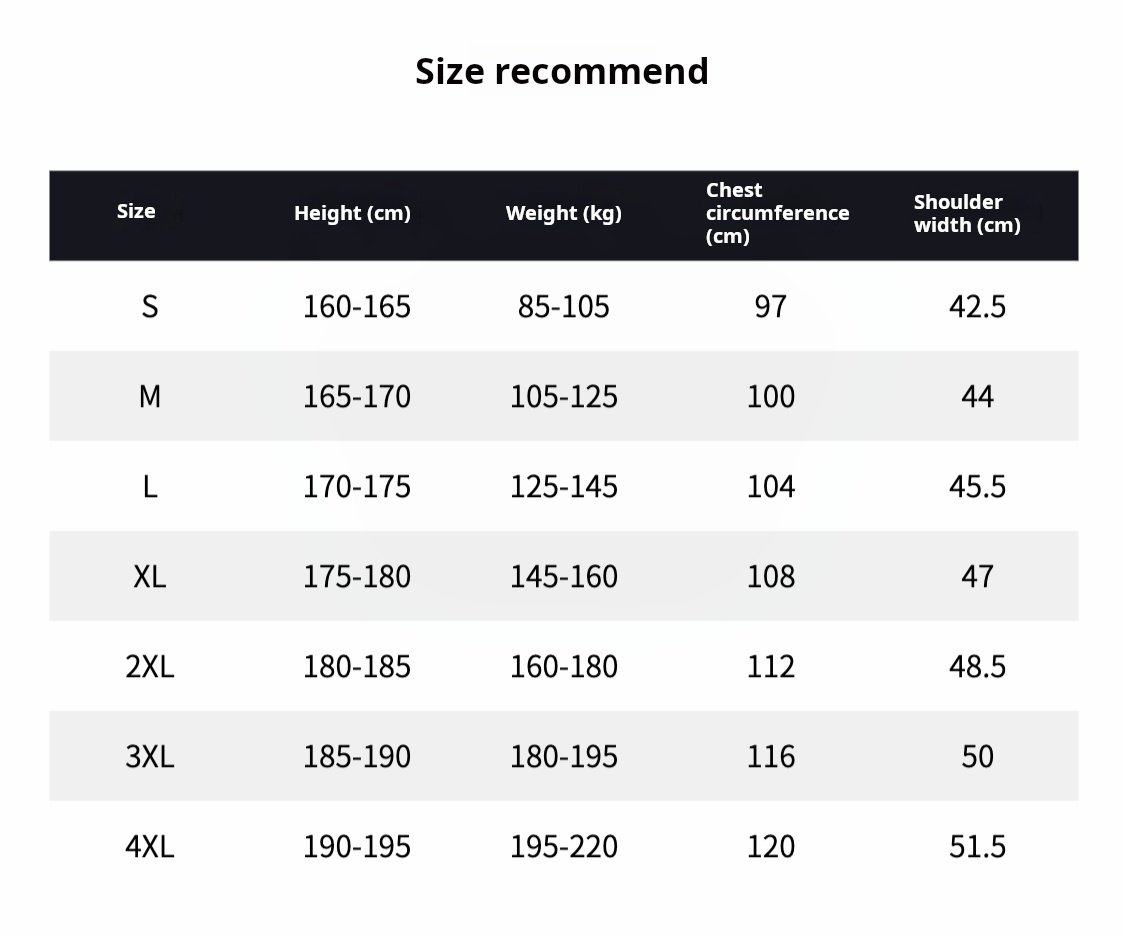Select the shoulder width 47 cell
Image resolution: width=1125 pixels, height=937 pixels.
pyautogui.click(x=977, y=577)
